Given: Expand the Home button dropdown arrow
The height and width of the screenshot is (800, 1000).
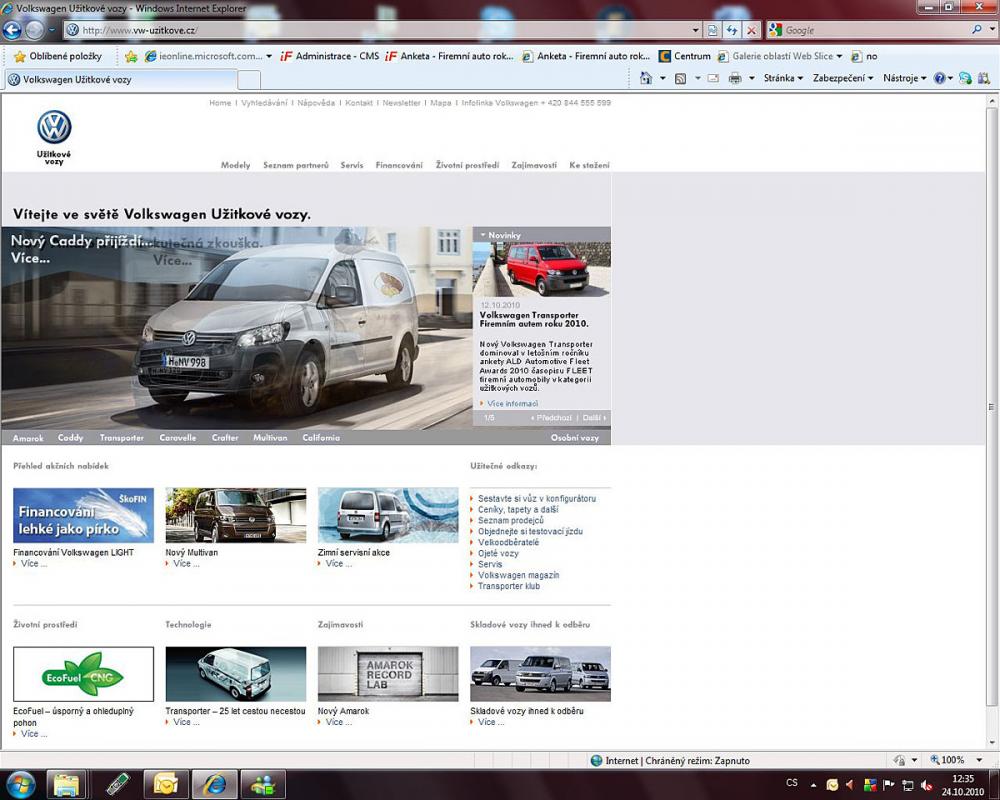Looking at the screenshot, I should [x=663, y=78].
